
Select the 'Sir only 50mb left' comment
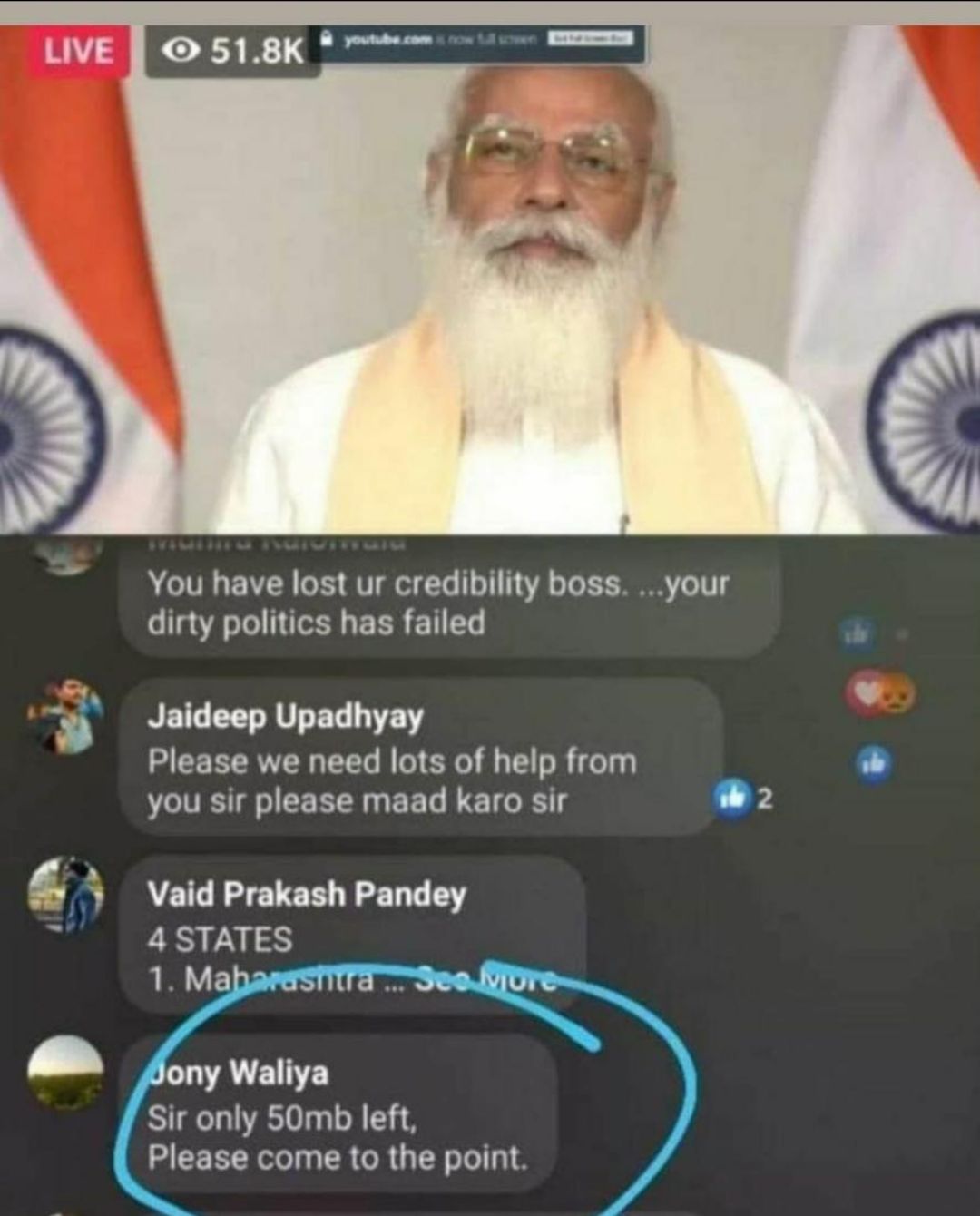338,1114
